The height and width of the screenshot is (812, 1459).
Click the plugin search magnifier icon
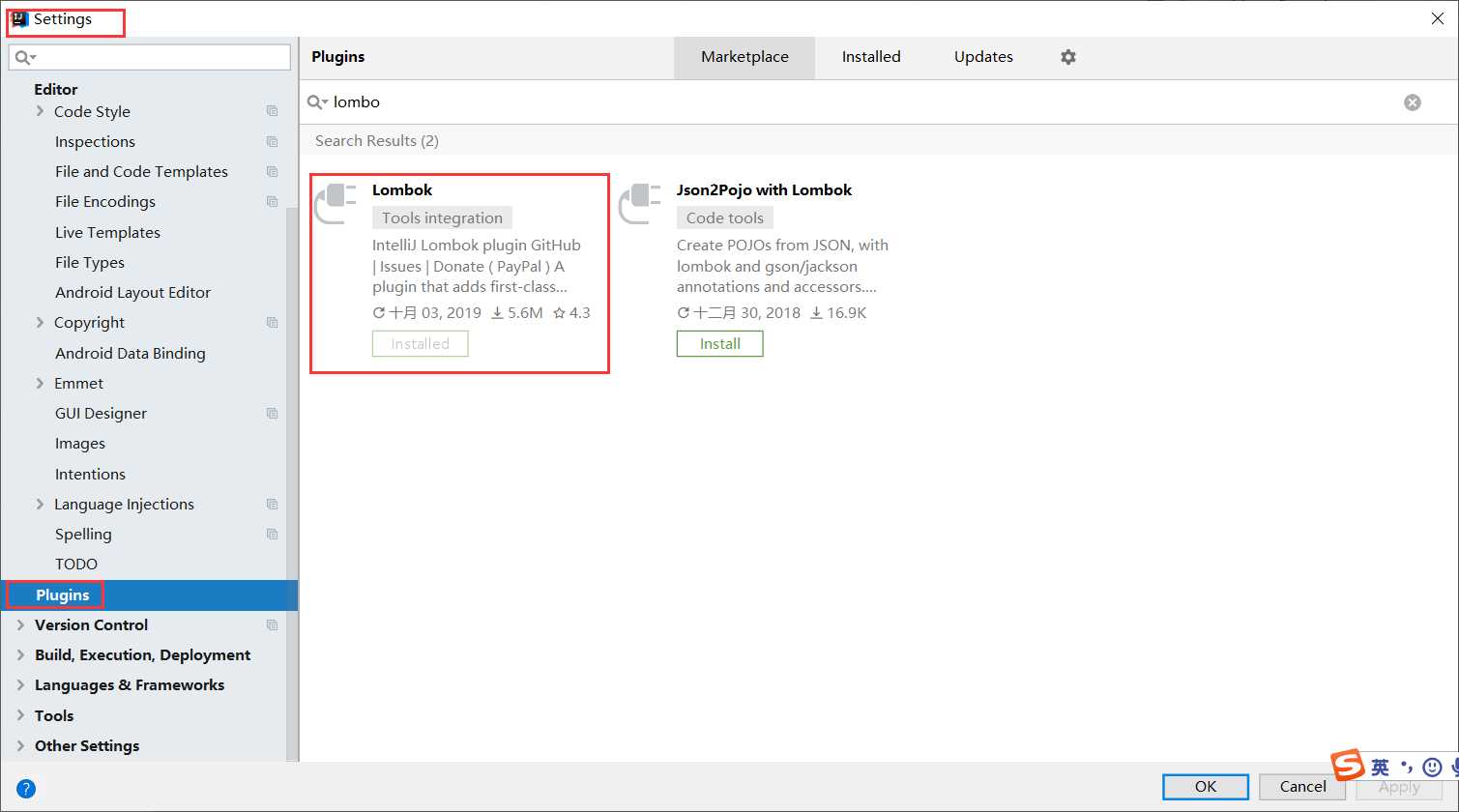pos(317,101)
